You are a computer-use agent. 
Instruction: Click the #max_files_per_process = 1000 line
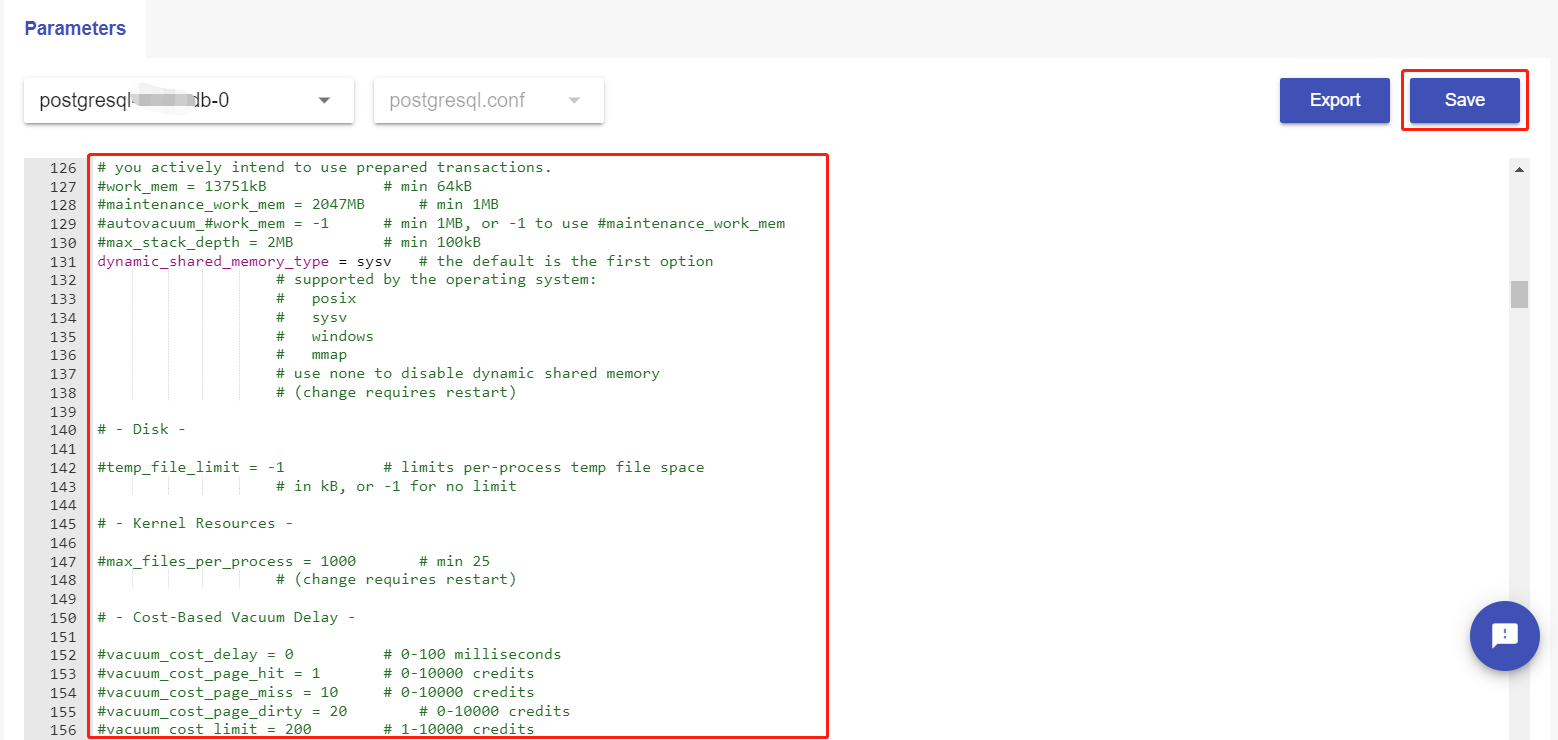(x=226, y=561)
